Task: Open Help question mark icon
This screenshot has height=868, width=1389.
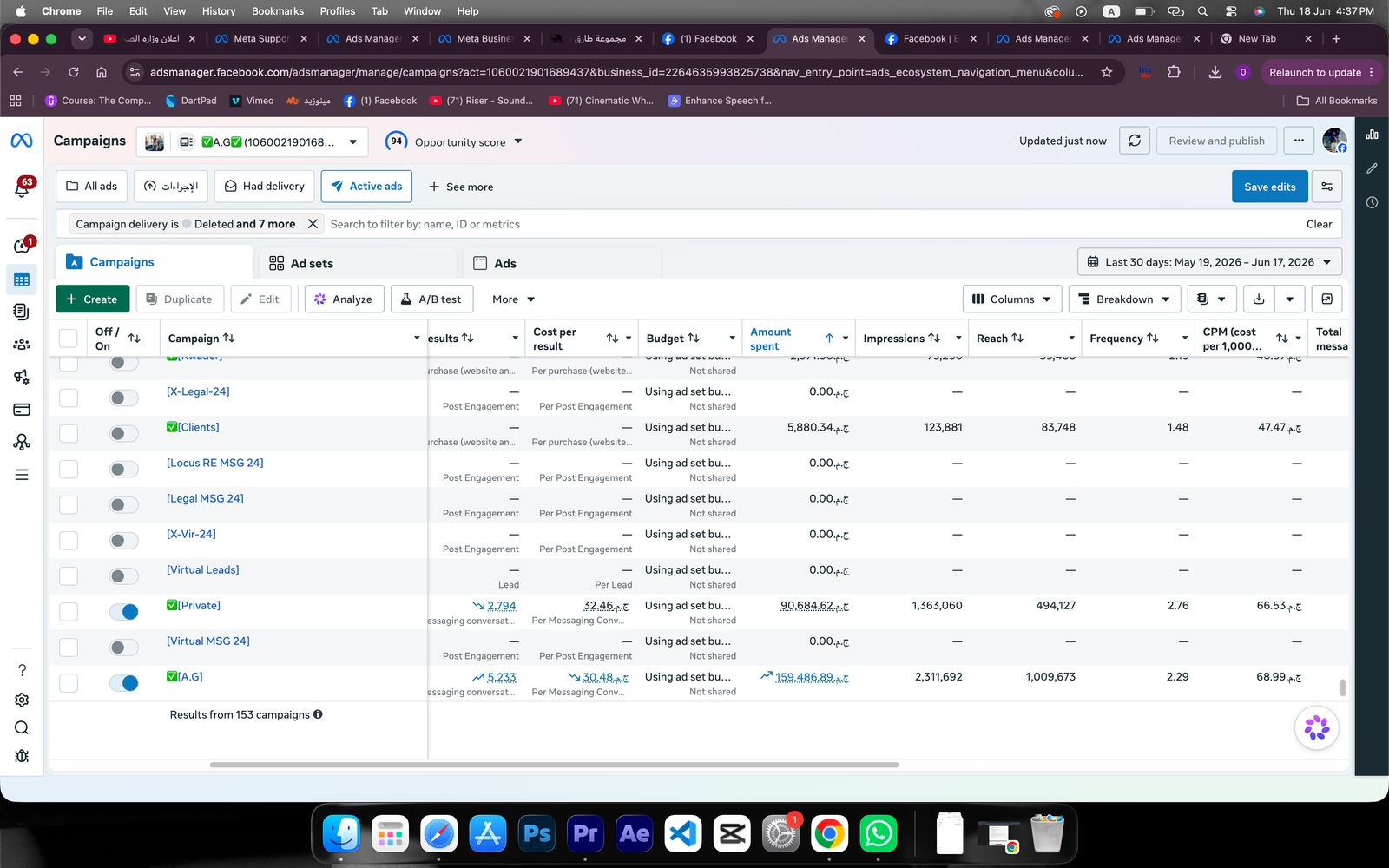Action: (x=22, y=670)
